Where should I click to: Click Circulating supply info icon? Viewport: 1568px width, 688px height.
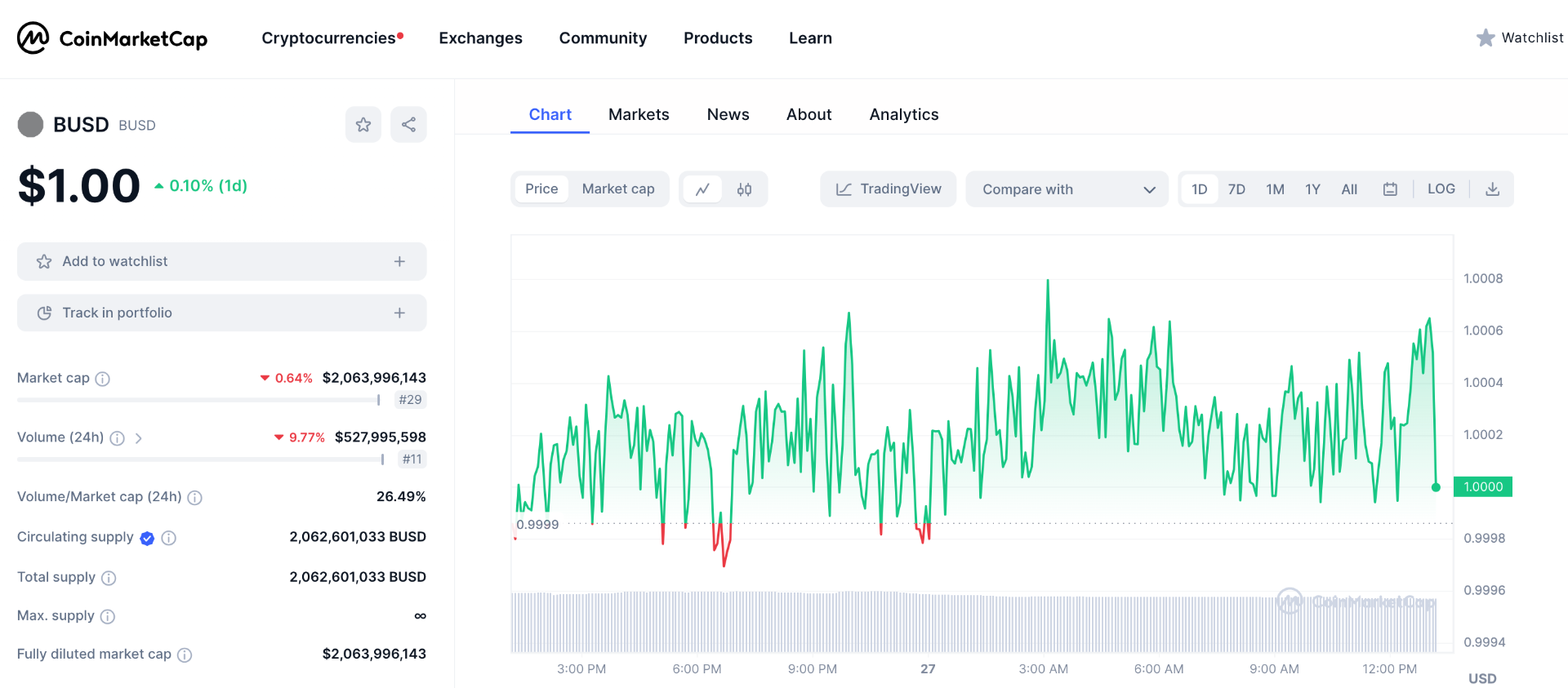[168, 538]
